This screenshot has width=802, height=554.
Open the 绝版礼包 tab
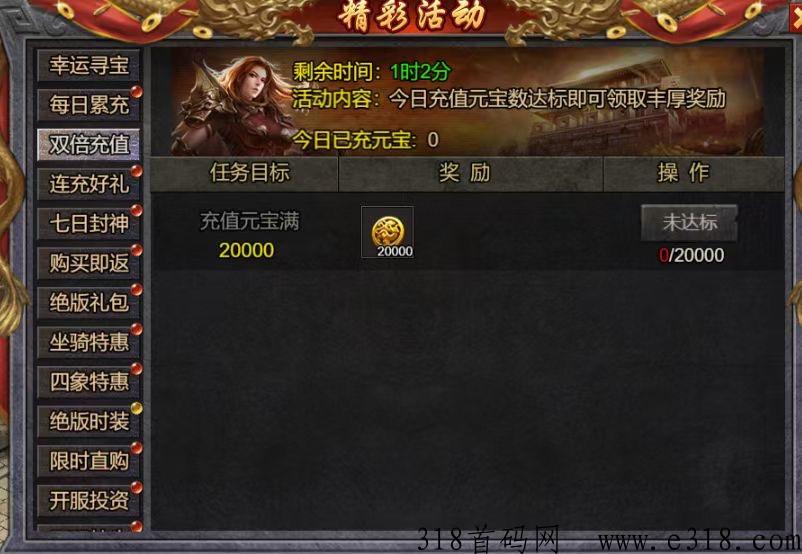88,303
